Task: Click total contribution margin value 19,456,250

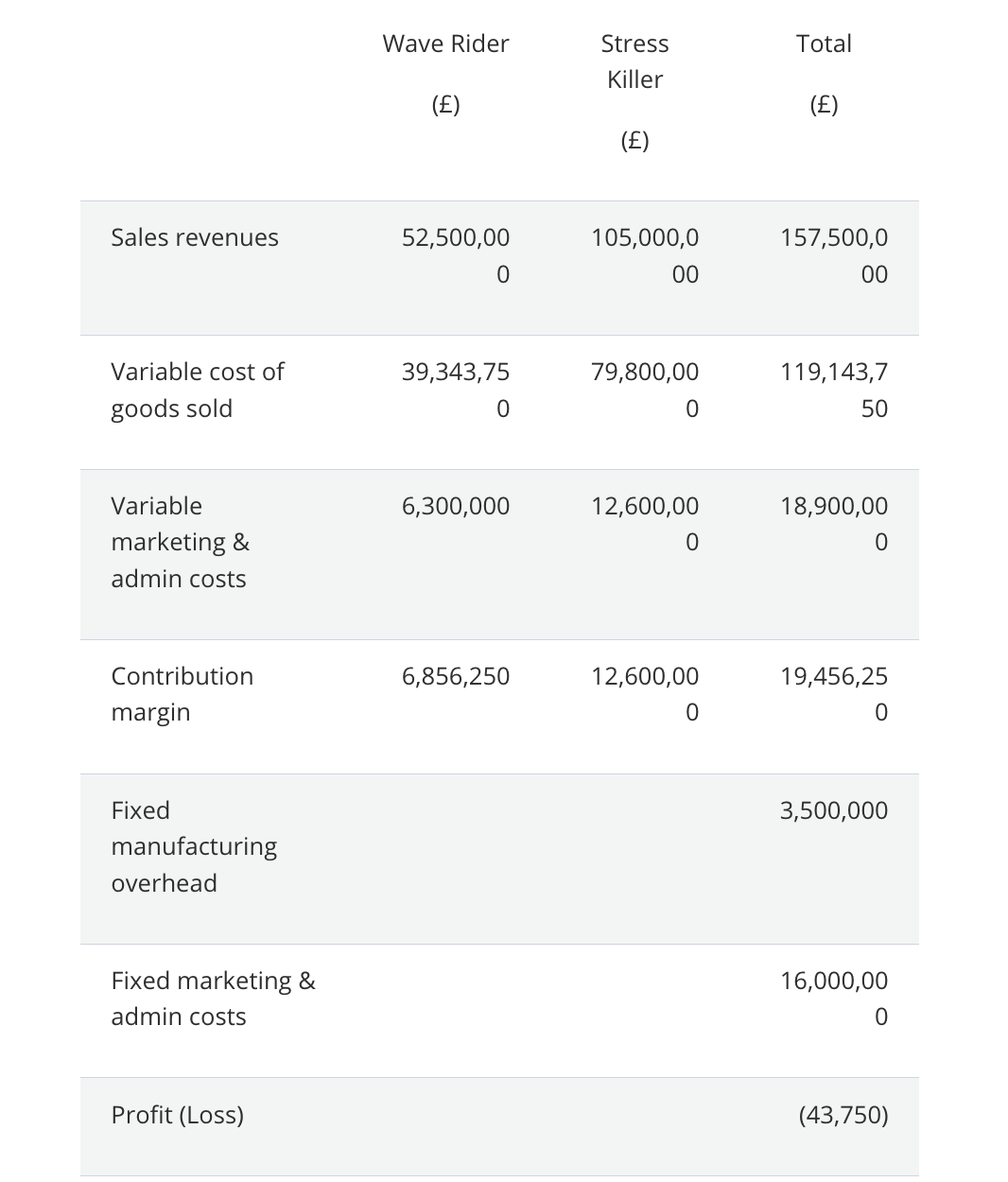Action: [834, 694]
